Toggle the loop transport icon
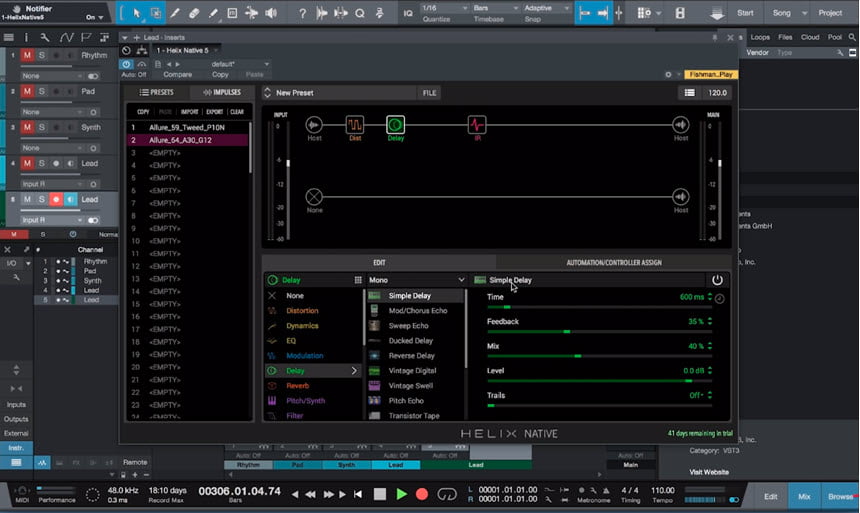The height and width of the screenshot is (513, 860). (x=447, y=494)
